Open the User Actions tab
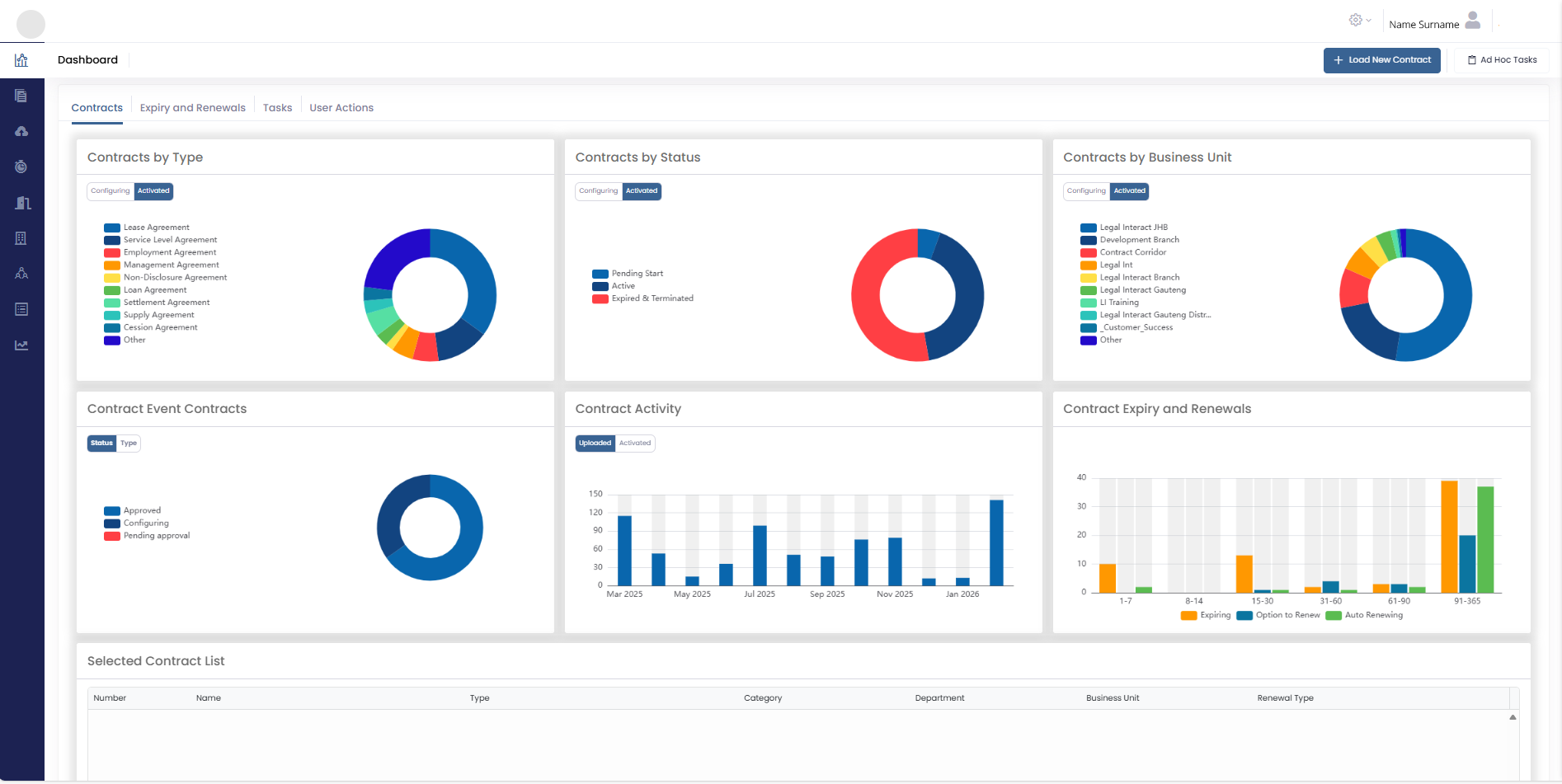This screenshot has width=1562, height=784. [341, 108]
